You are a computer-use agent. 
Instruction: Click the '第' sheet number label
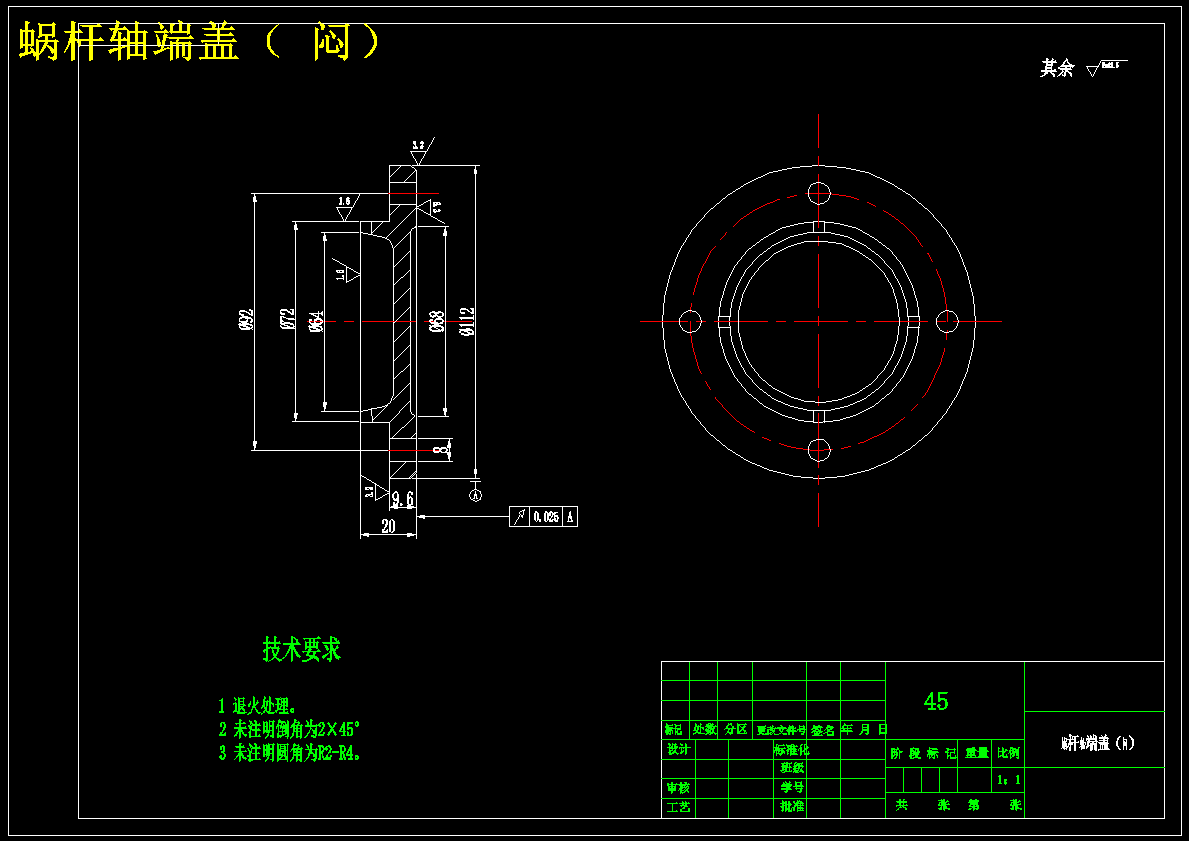[x=974, y=805]
